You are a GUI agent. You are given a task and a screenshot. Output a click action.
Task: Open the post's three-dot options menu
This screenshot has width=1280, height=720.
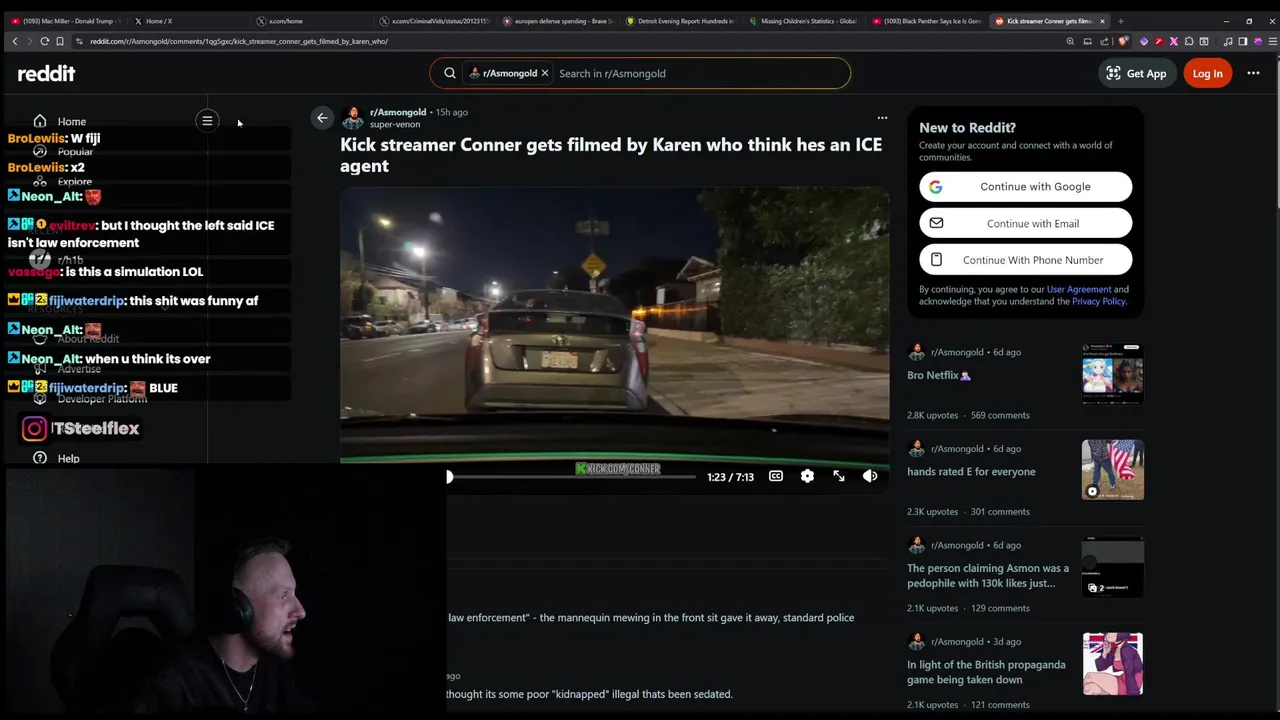click(x=882, y=118)
